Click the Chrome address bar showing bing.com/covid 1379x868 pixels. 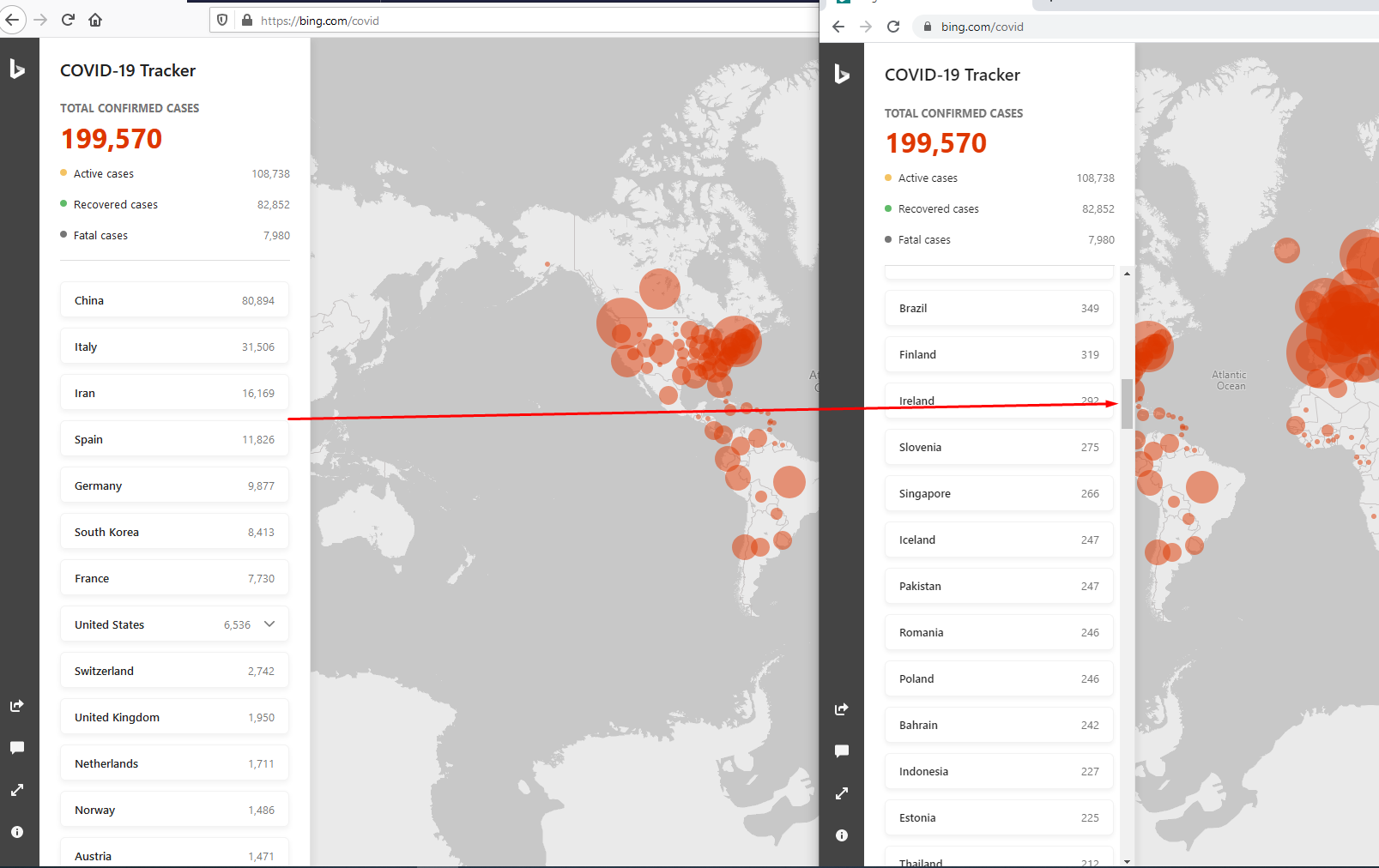click(x=1146, y=27)
